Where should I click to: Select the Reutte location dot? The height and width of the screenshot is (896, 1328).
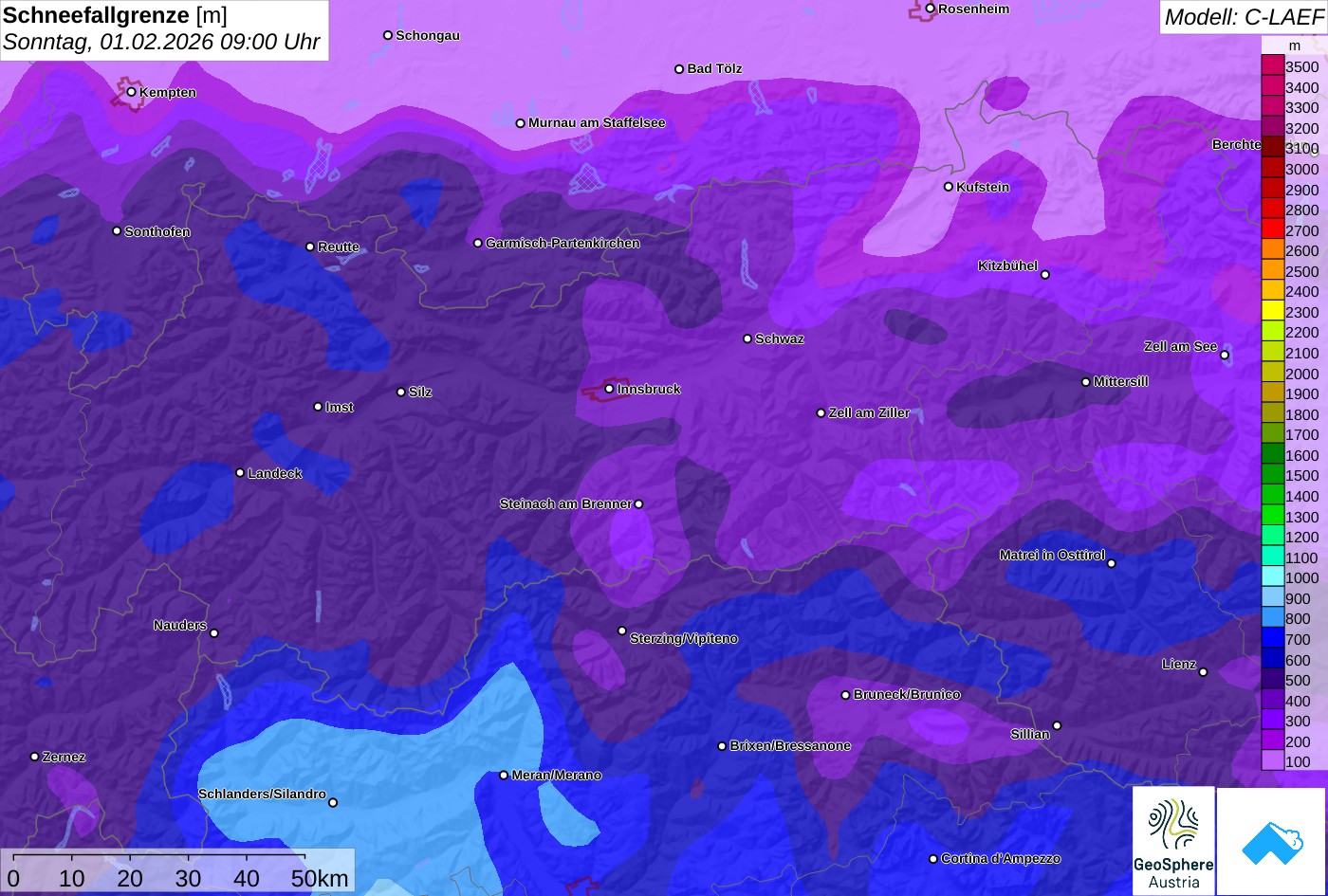click(x=310, y=247)
